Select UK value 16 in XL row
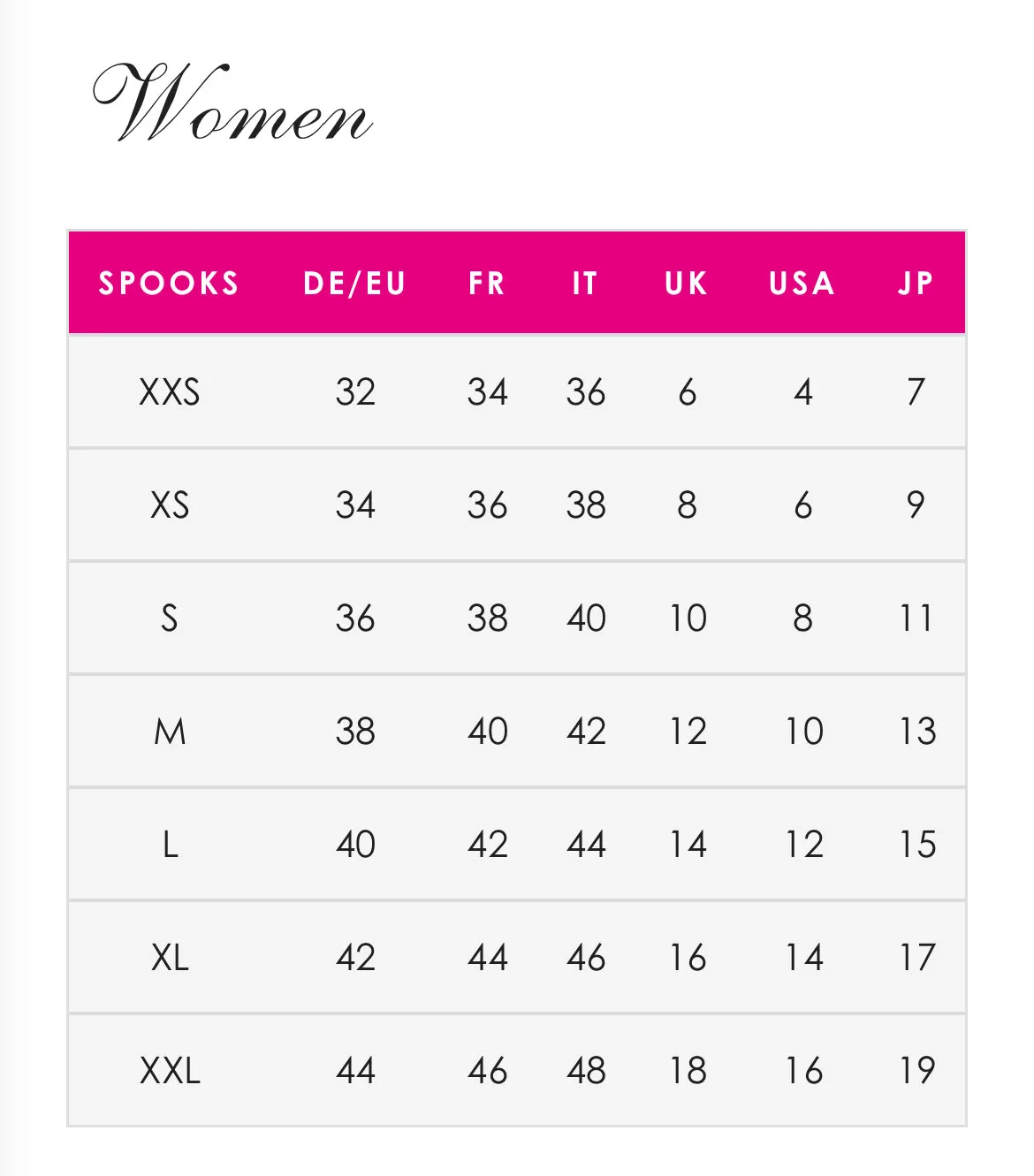 coord(688,957)
